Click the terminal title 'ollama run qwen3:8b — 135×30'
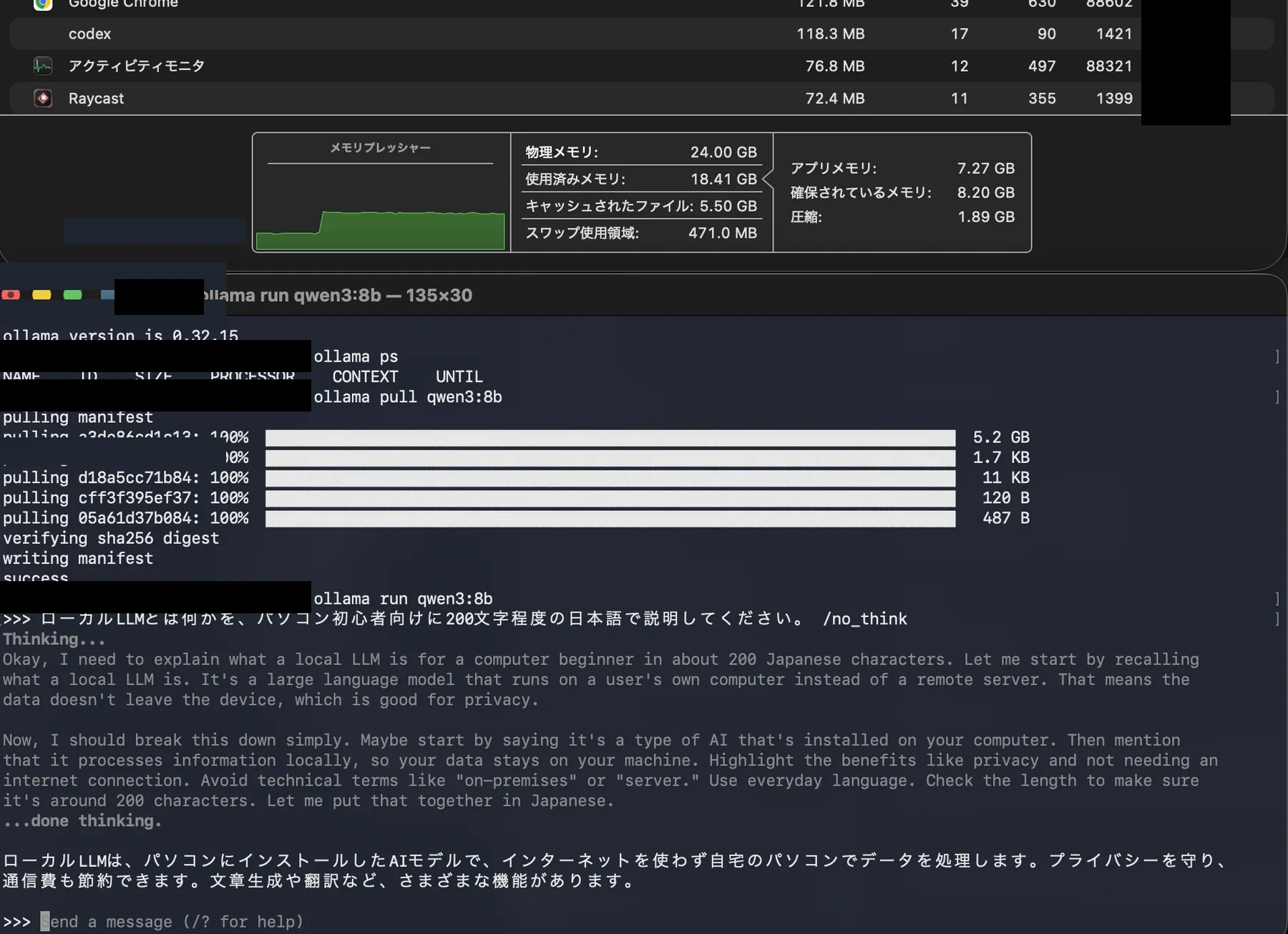The image size is (1288, 934). point(338,295)
